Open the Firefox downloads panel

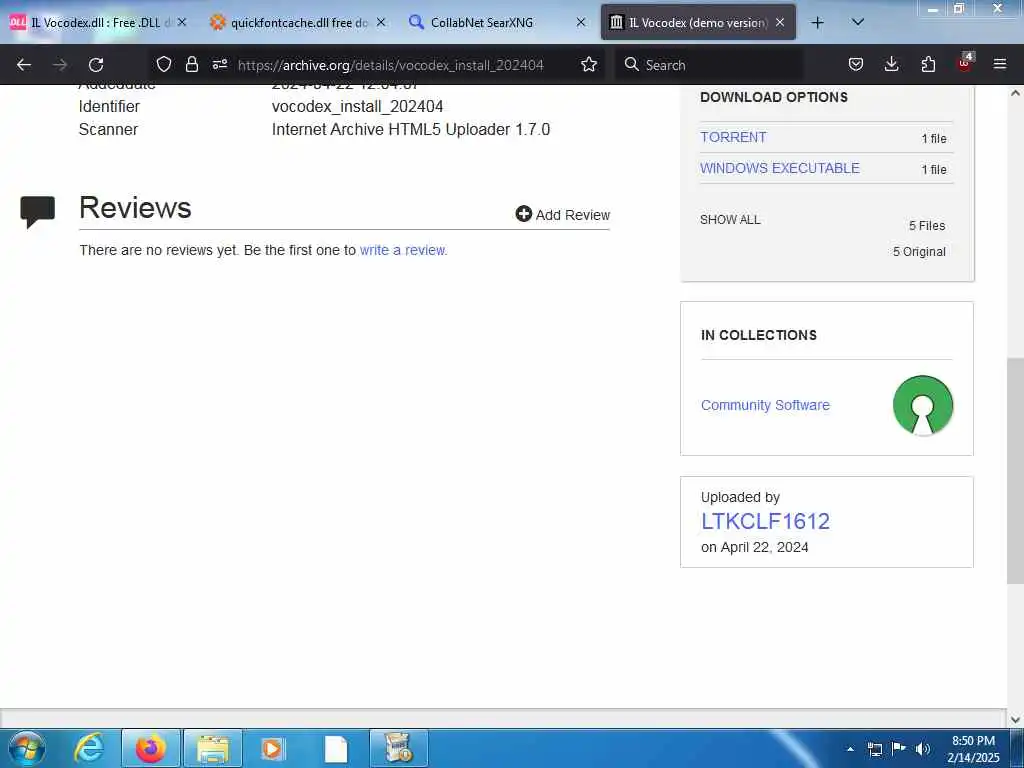point(891,64)
